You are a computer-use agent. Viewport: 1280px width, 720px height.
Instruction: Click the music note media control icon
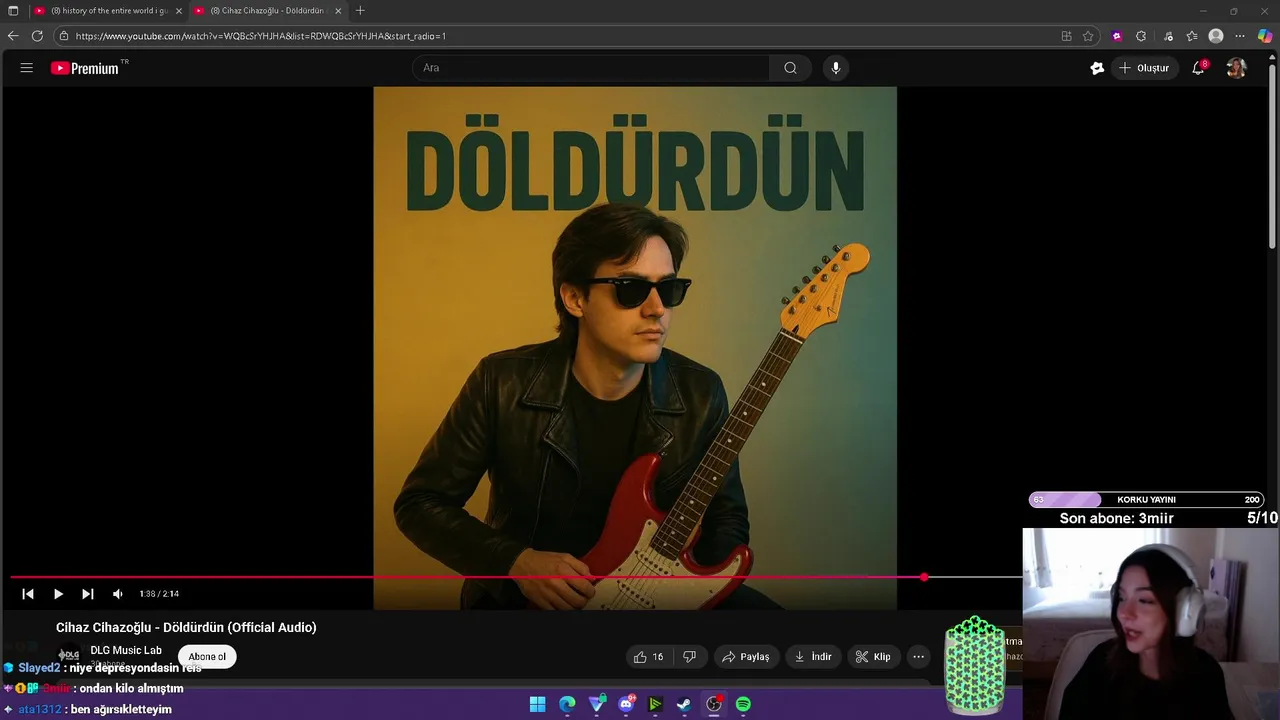coord(1168,36)
